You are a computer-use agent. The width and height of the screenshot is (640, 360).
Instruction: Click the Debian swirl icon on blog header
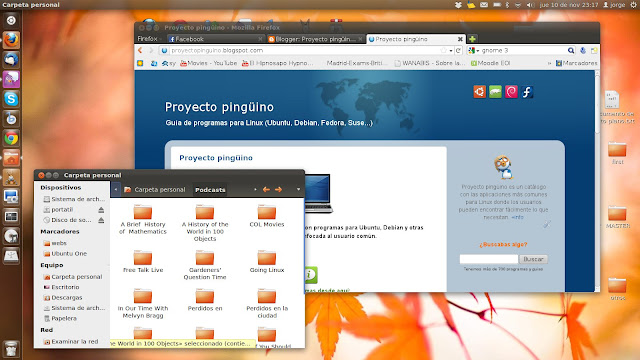click(511, 92)
